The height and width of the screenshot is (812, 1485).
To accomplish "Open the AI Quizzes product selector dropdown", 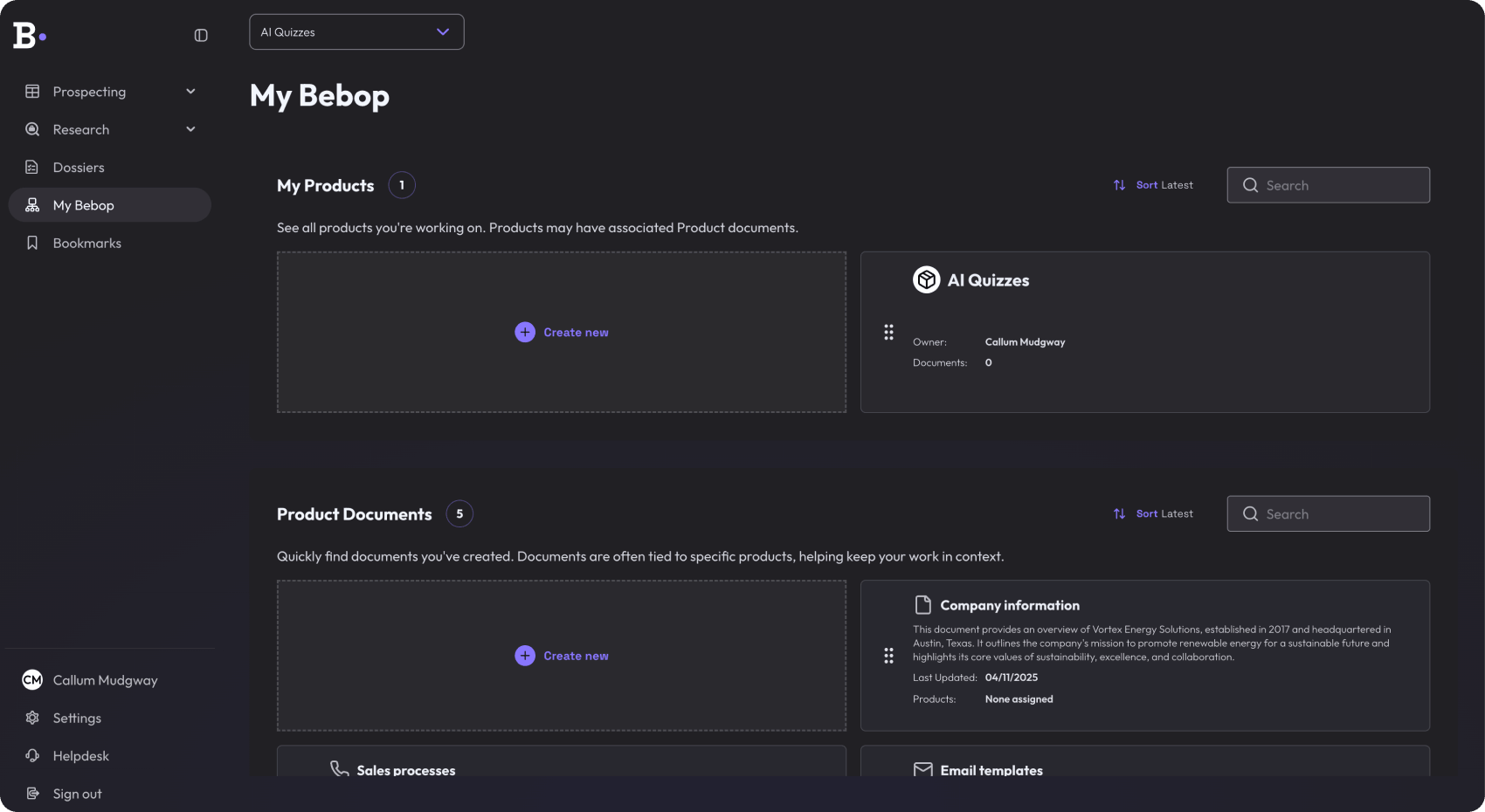I will [x=356, y=31].
